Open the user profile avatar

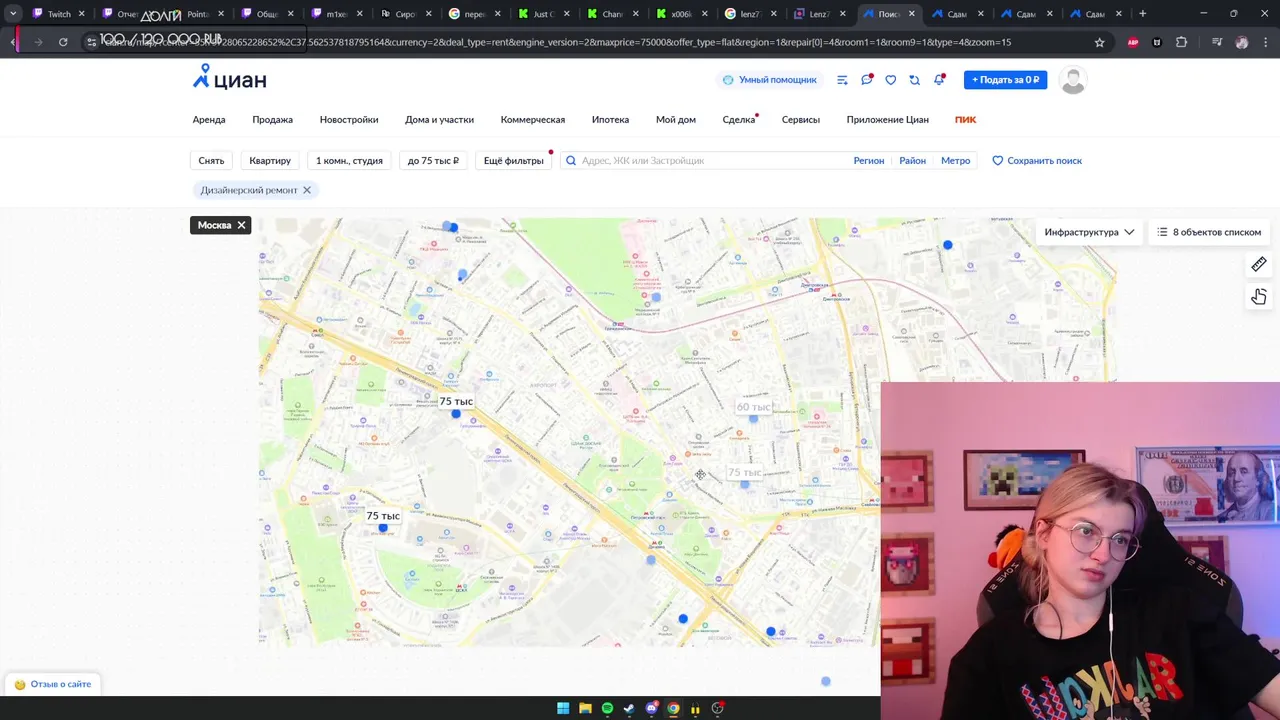tap(1073, 80)
